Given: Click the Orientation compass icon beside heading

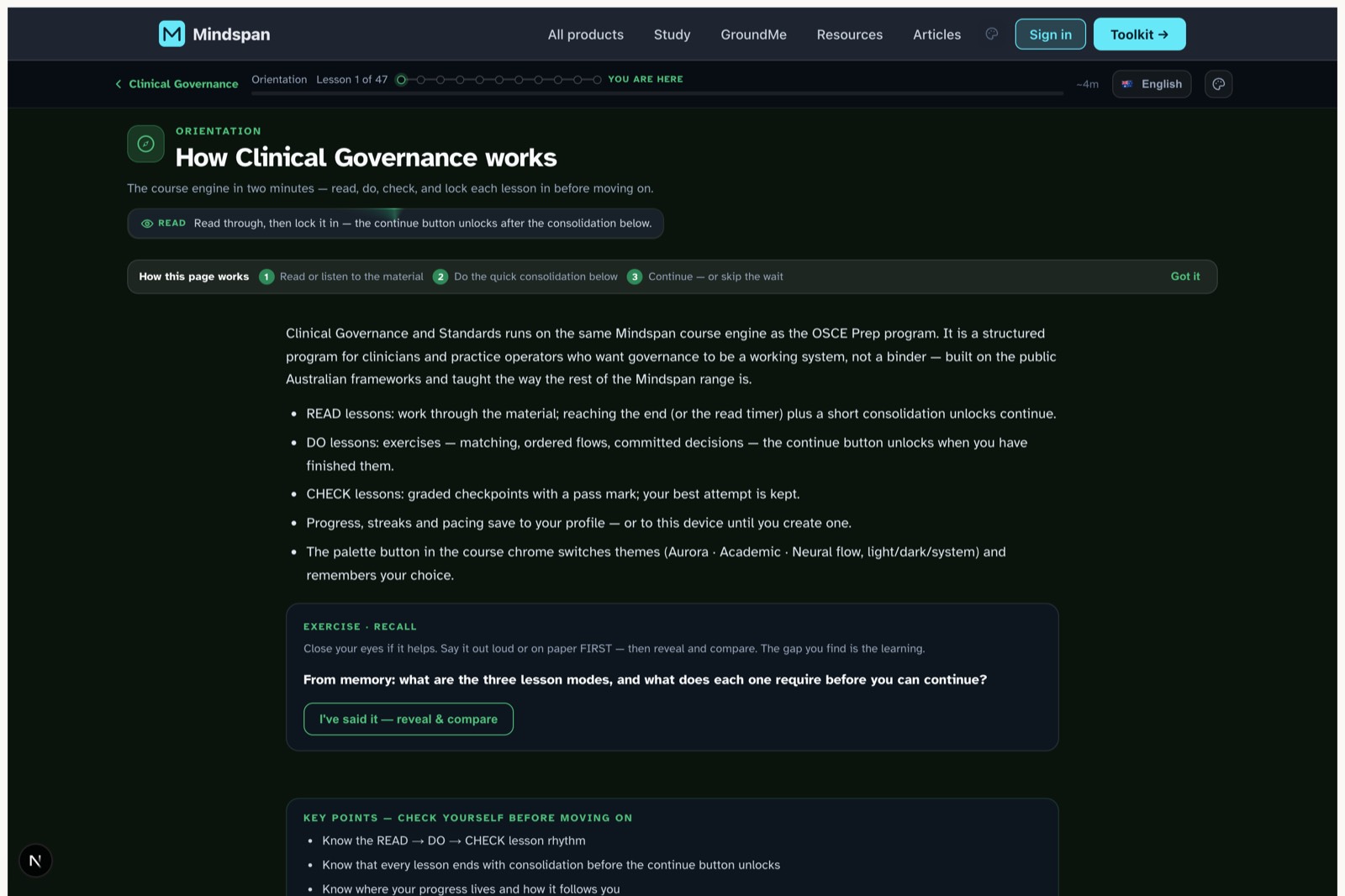Looking at the screenshot, I should tap(145, 144).
